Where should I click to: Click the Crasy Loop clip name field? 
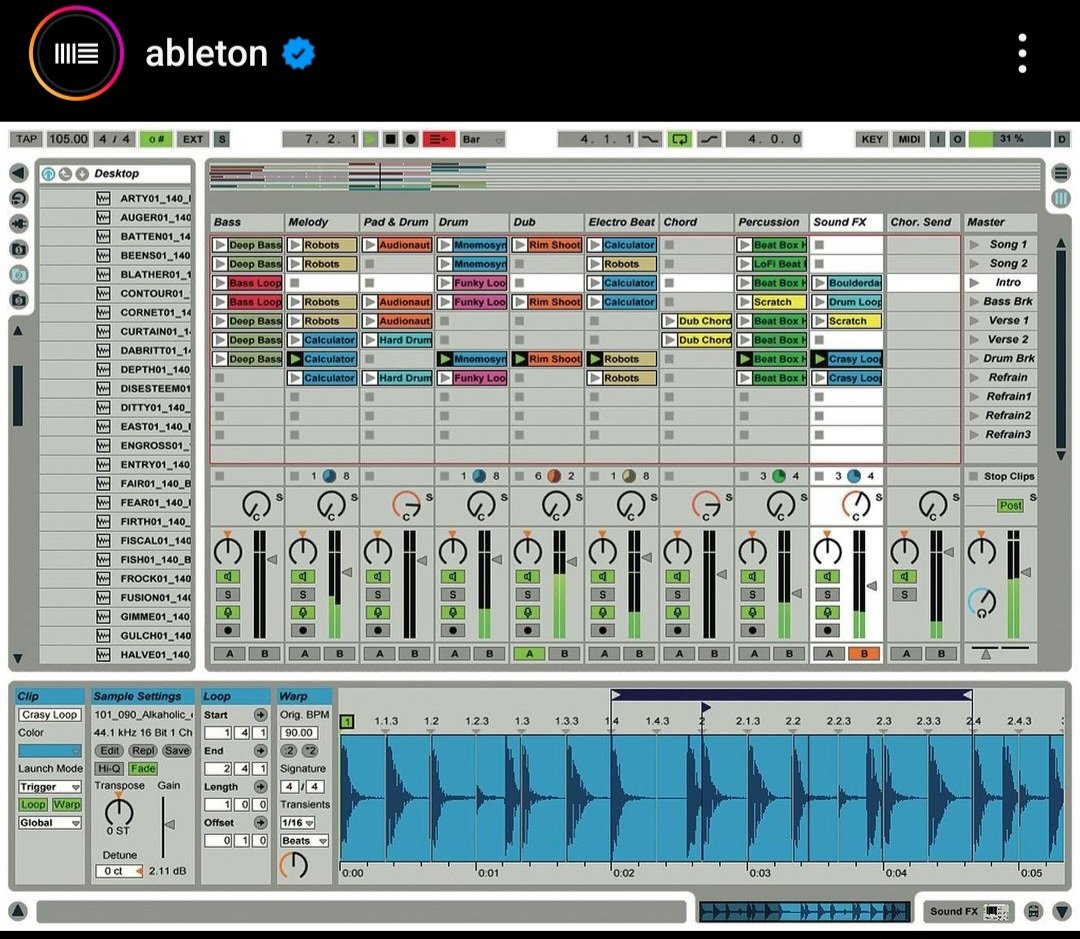tap(50, 715)
